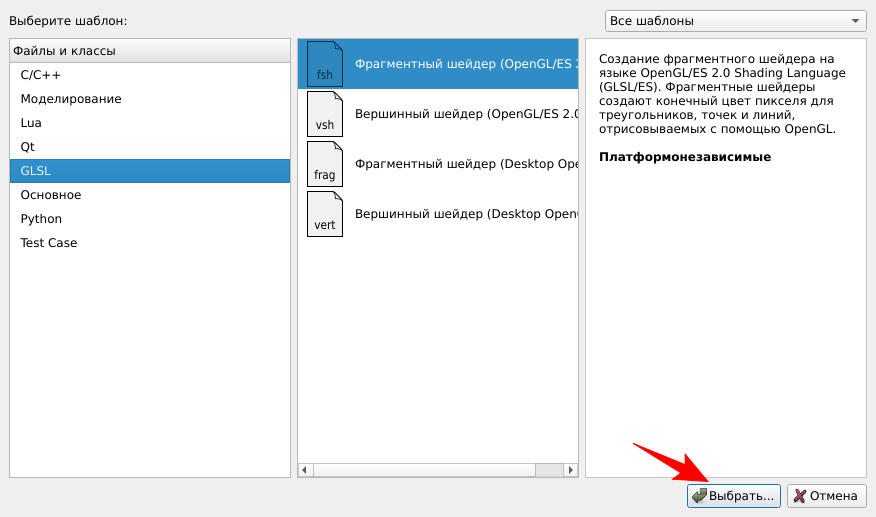Click the vsh vertex shader file icon
The height and width of the screenshot is (517, 876).
pos(324,114)
